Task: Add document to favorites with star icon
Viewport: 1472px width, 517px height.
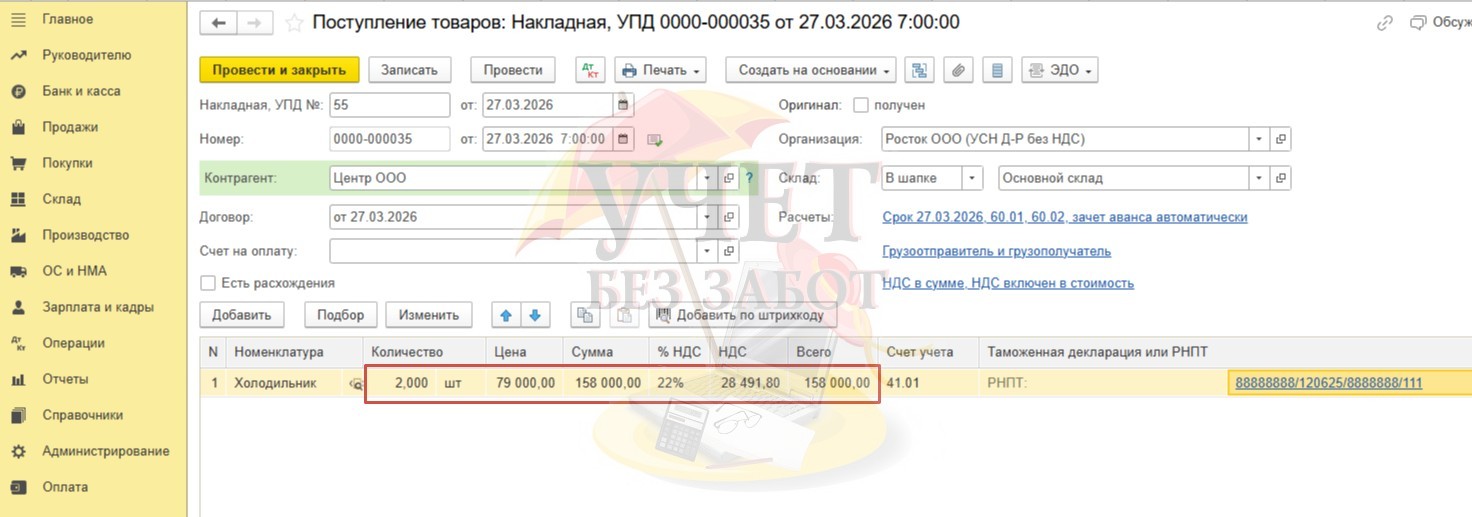Action: point(293,23)
